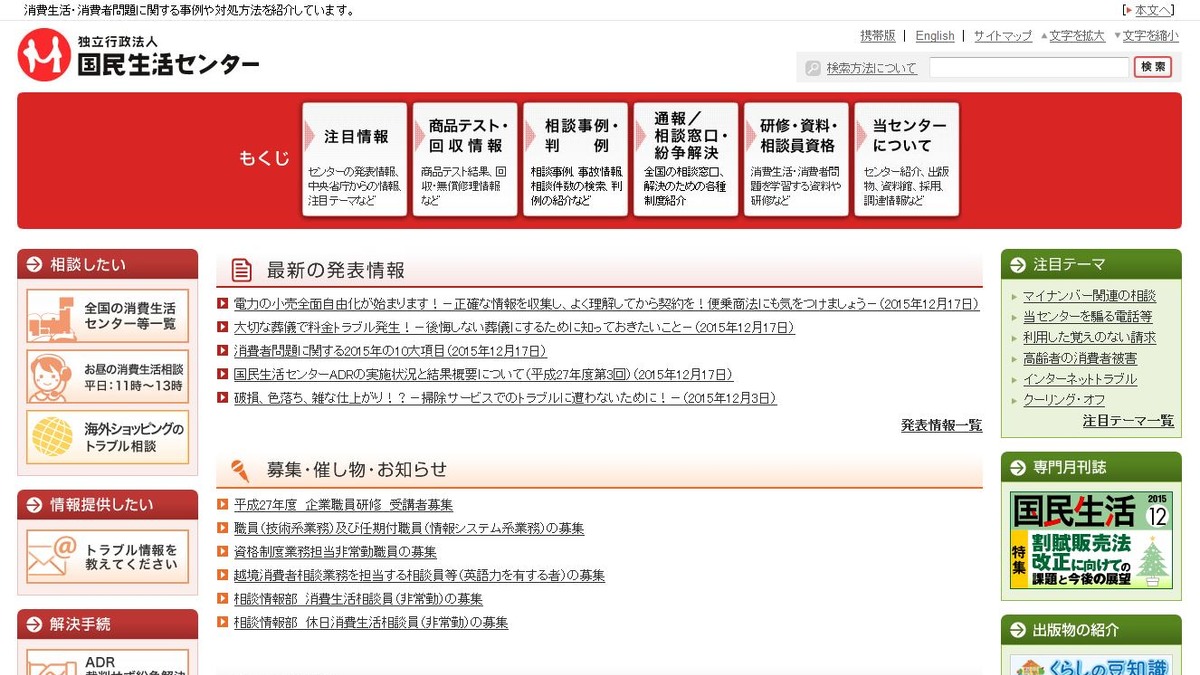Open the 発表情報一覧 link
1200x675 pixels.
coord(941,425)
